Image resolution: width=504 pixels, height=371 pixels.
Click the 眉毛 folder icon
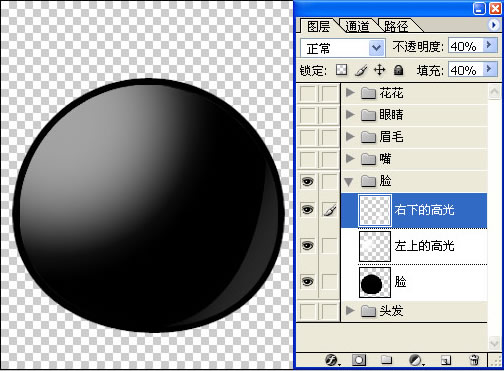click(x=368, y=137)
